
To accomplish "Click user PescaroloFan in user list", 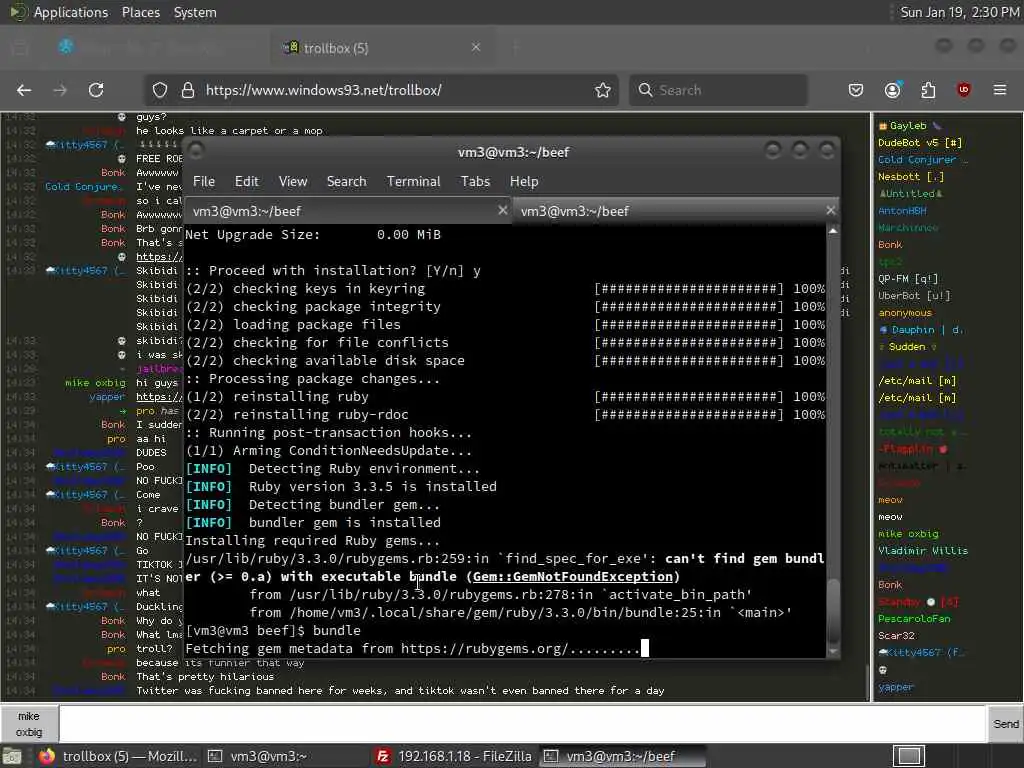I will (914, 618).
